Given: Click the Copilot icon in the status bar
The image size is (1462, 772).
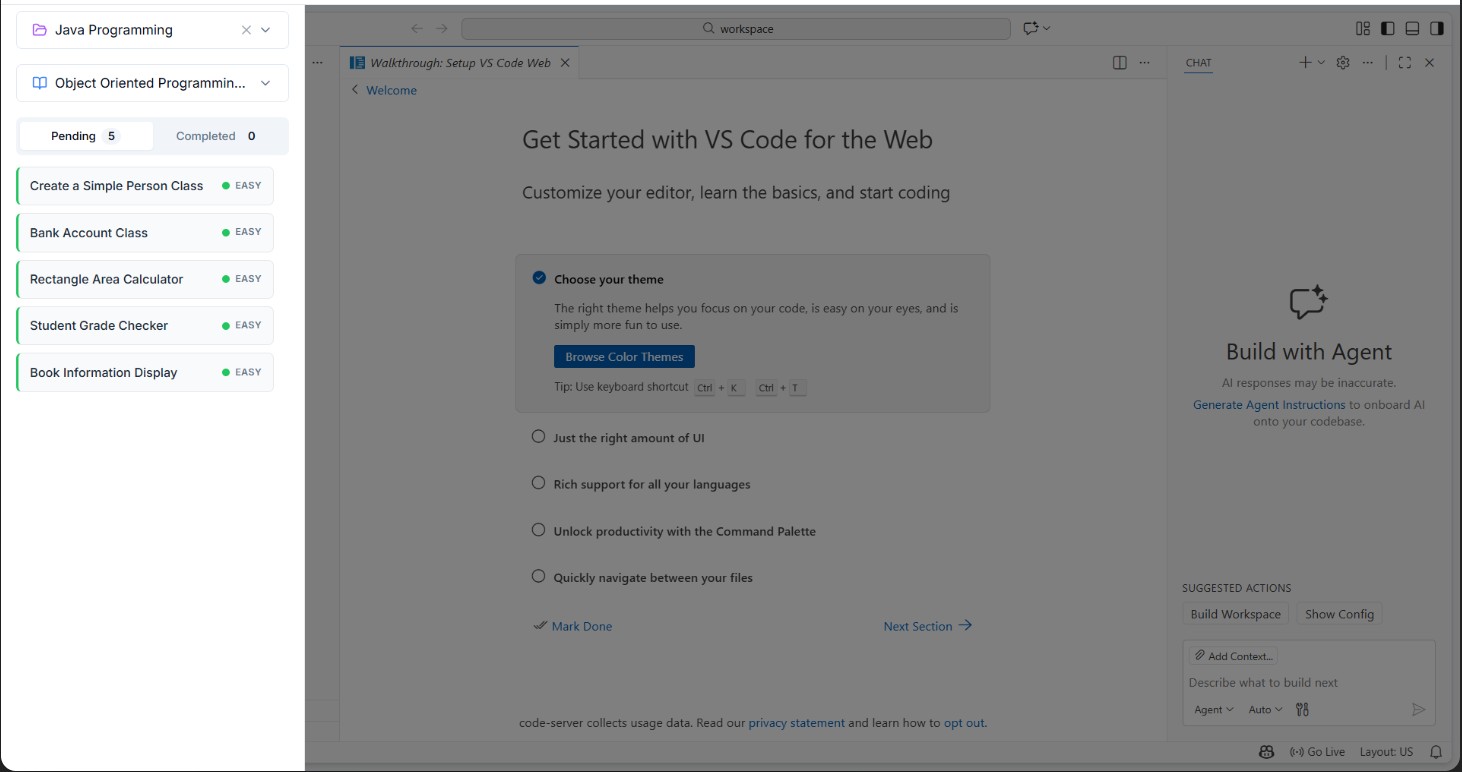Looking at the screenshot, I should (1266, 751).
